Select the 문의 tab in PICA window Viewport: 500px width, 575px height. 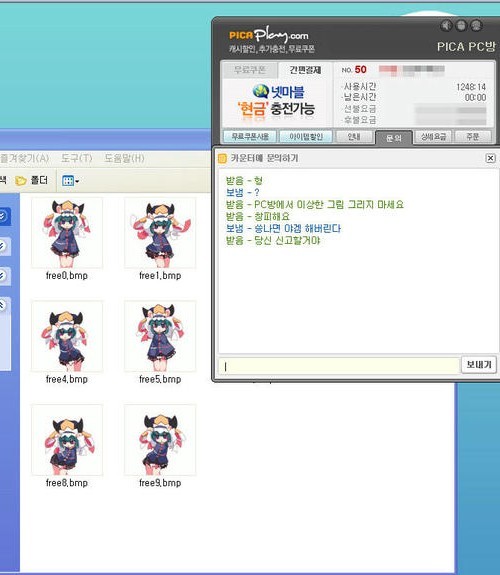[x=394, y=138]
